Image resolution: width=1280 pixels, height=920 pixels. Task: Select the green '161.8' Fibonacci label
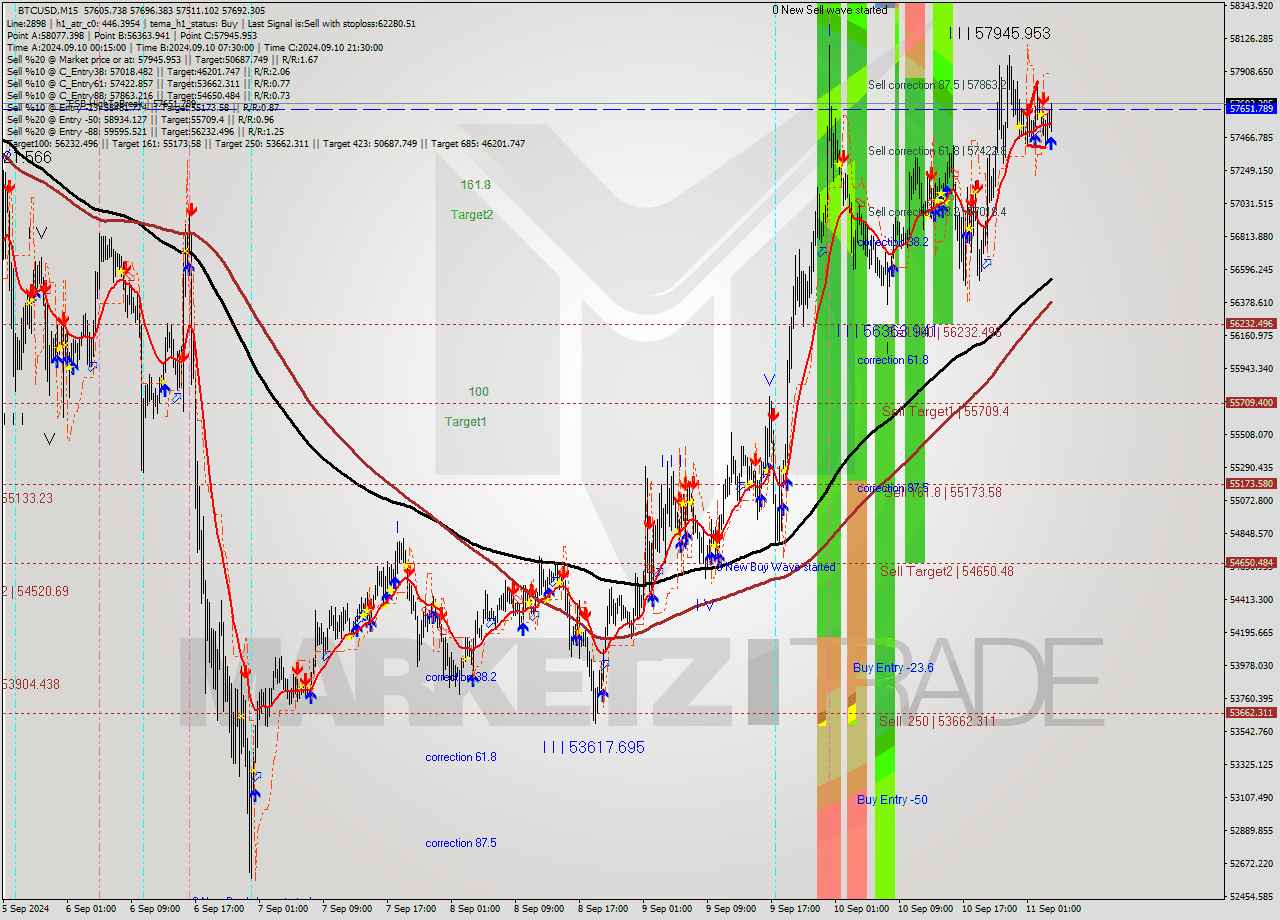(x=475, y=185)
